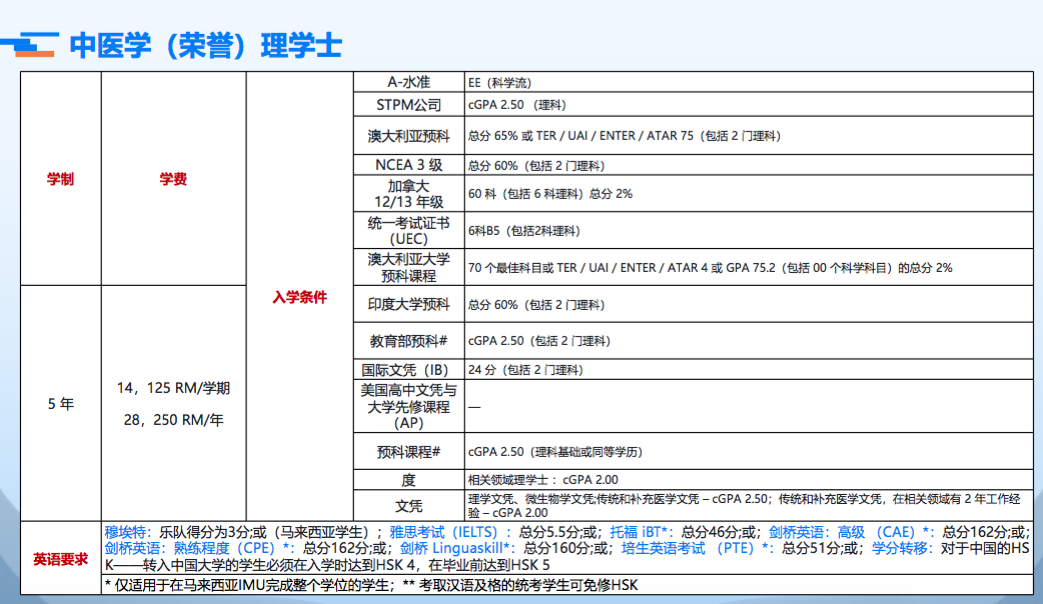Click the 统一考试证书 (UEC) cell

tap(408, 231)
